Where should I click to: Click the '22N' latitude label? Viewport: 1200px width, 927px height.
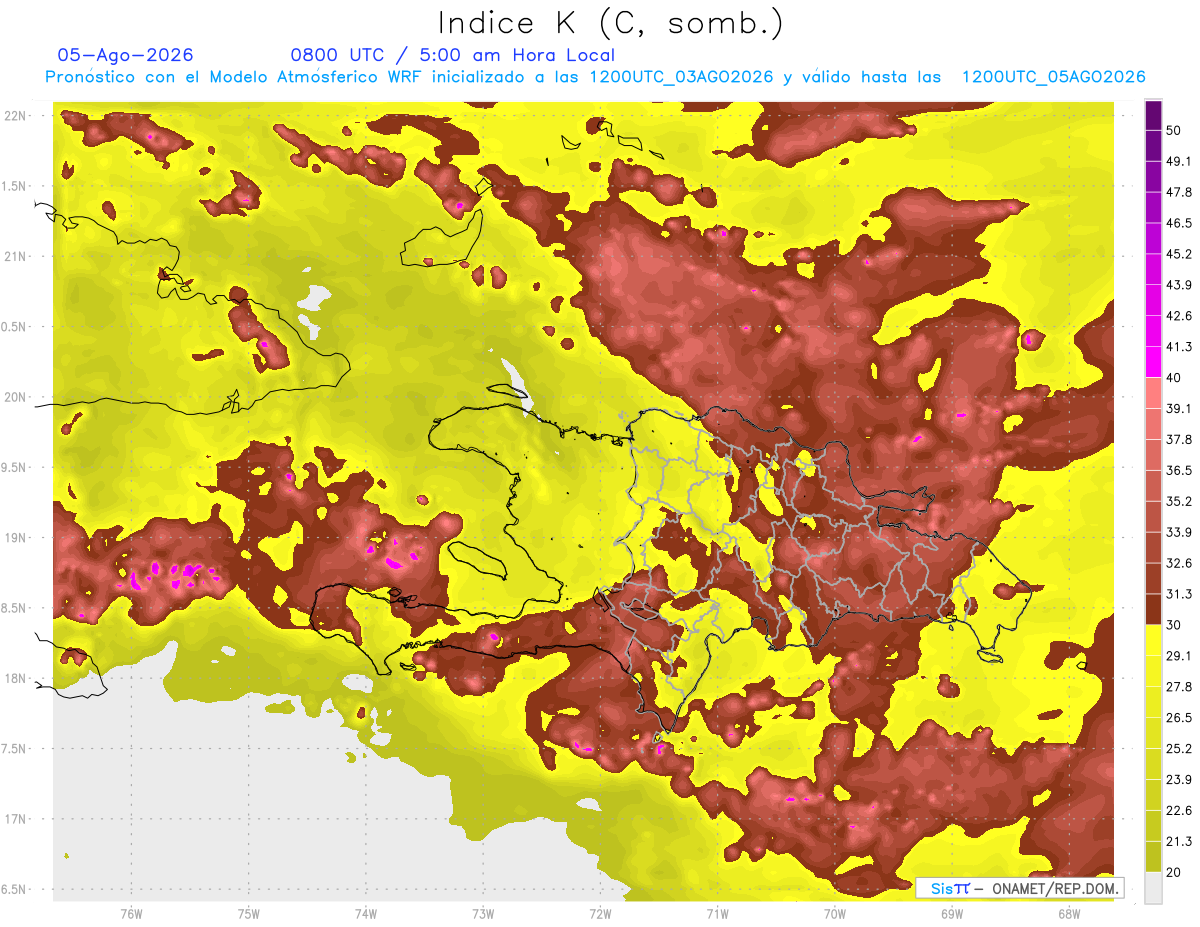[x=15, y=115]
